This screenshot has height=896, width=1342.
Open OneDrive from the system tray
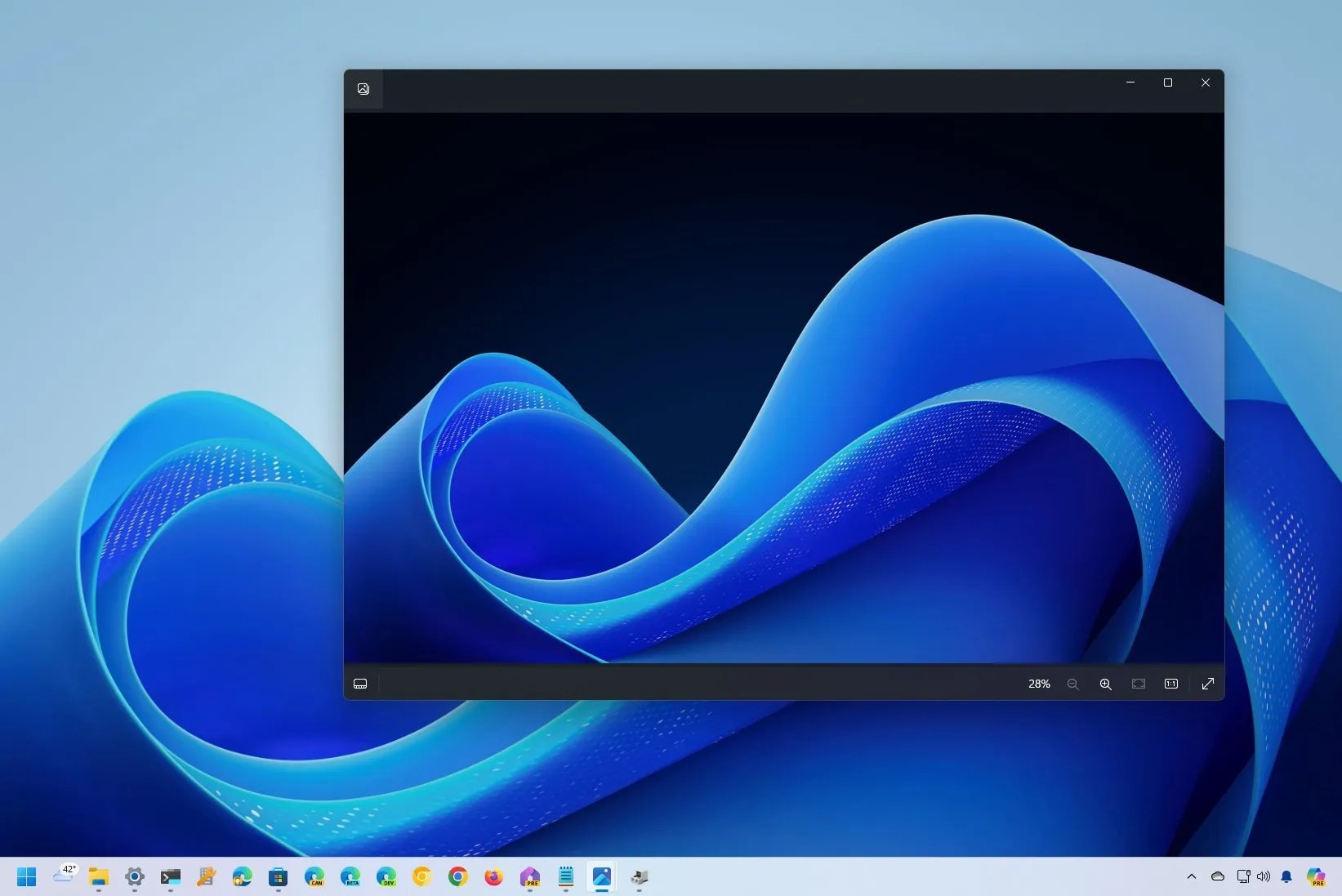pyautogui.click(x=1217, y=876)
